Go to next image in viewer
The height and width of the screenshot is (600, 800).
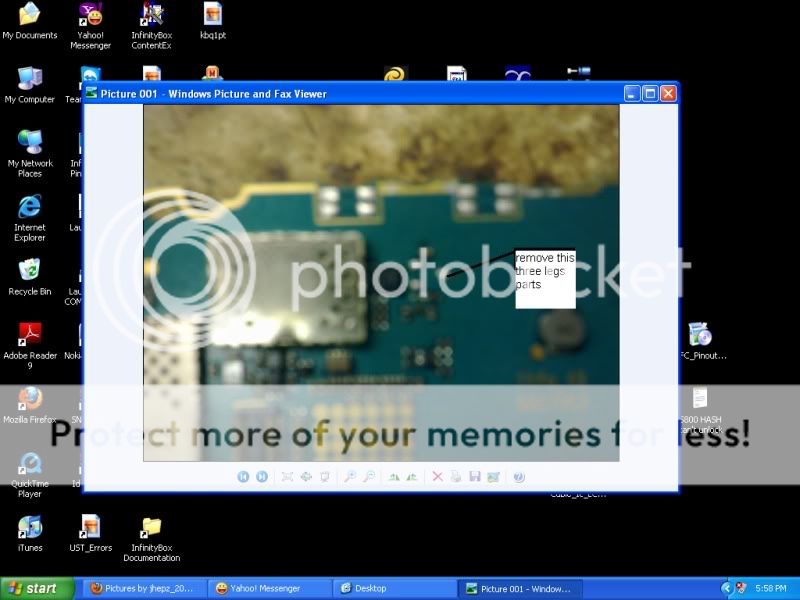click(x=261, y=477)
